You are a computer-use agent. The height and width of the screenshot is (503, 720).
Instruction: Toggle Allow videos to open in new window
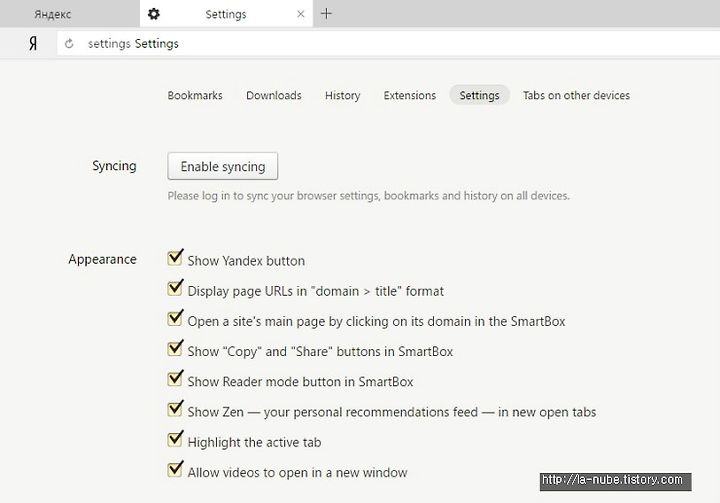tap(175, 470)
